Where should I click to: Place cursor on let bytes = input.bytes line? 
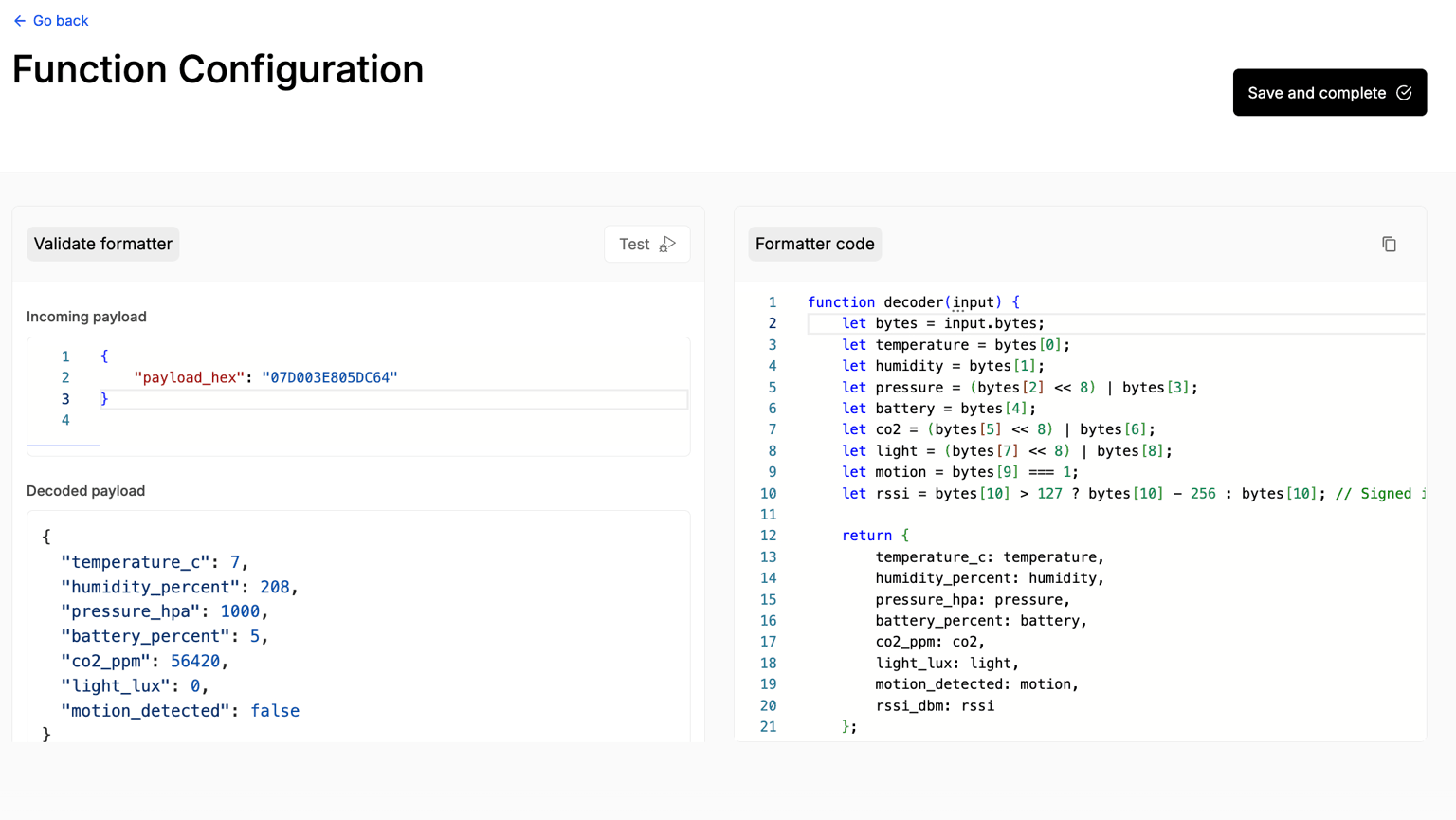[x=943, y=323]
